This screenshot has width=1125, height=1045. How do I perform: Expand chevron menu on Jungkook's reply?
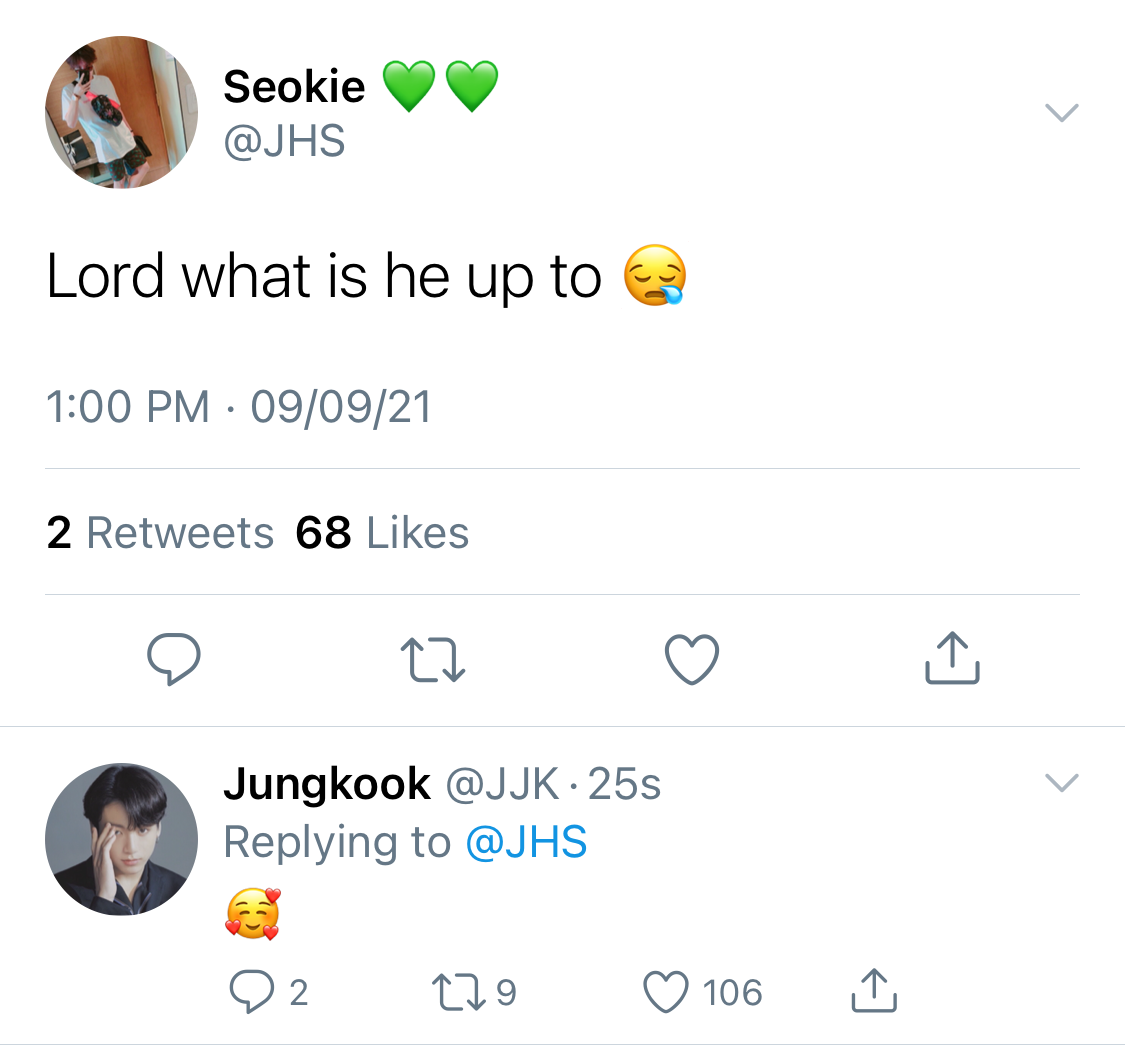coord(1062,782)
